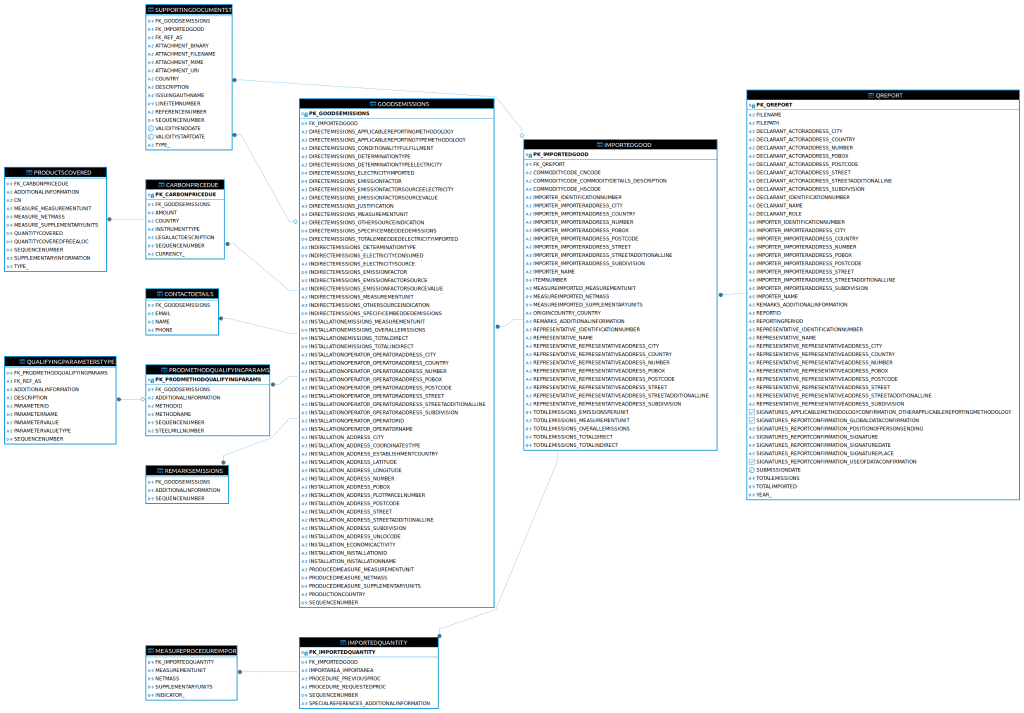This screenshot has height=713, width=1024.
Task: Click the key icon beside PK_CARBONPRICEDUE
Action: pyautogui.click(x=151, y=193)
